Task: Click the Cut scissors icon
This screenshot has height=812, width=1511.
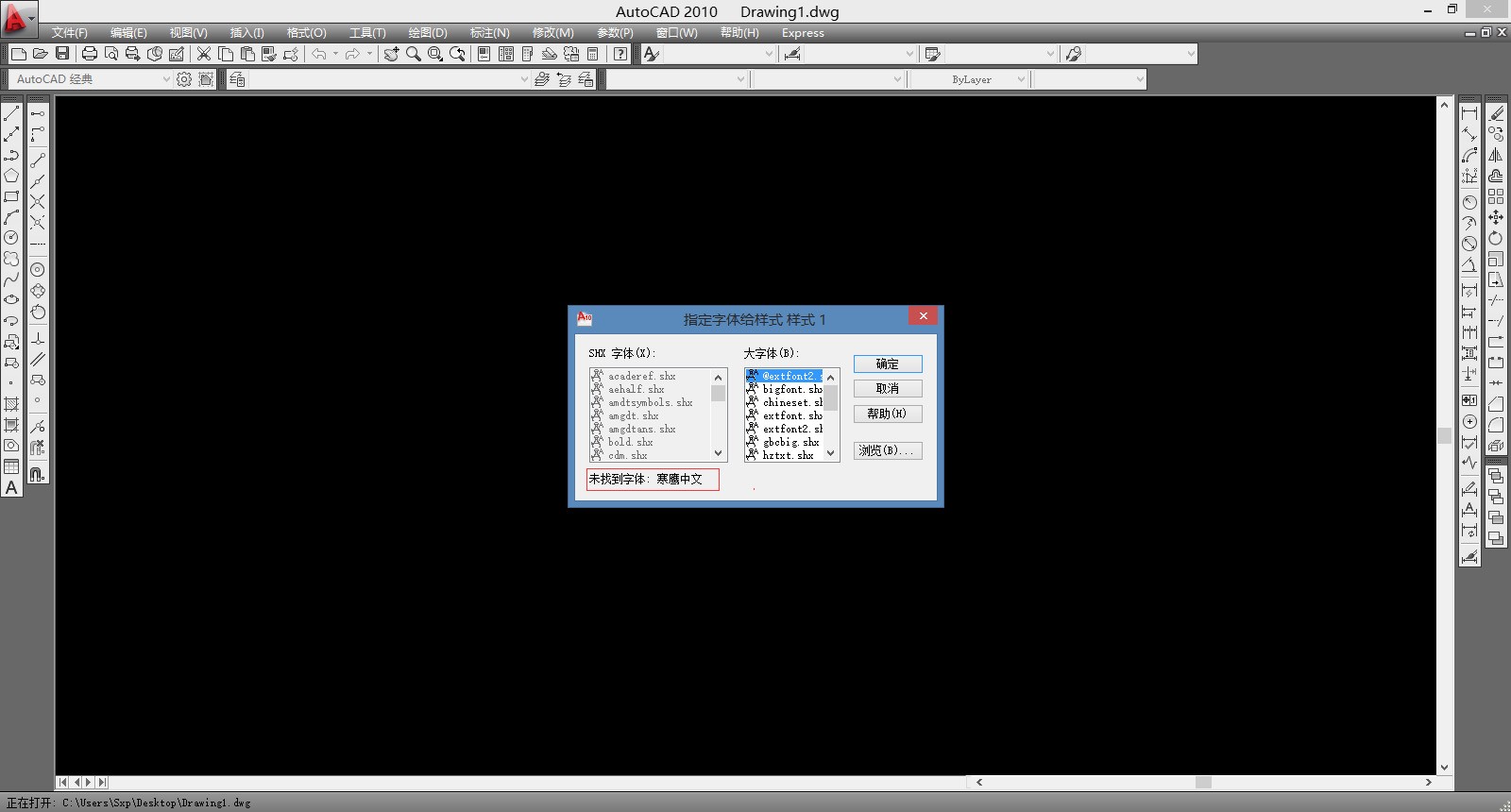Action: click(x=203, y=54)
